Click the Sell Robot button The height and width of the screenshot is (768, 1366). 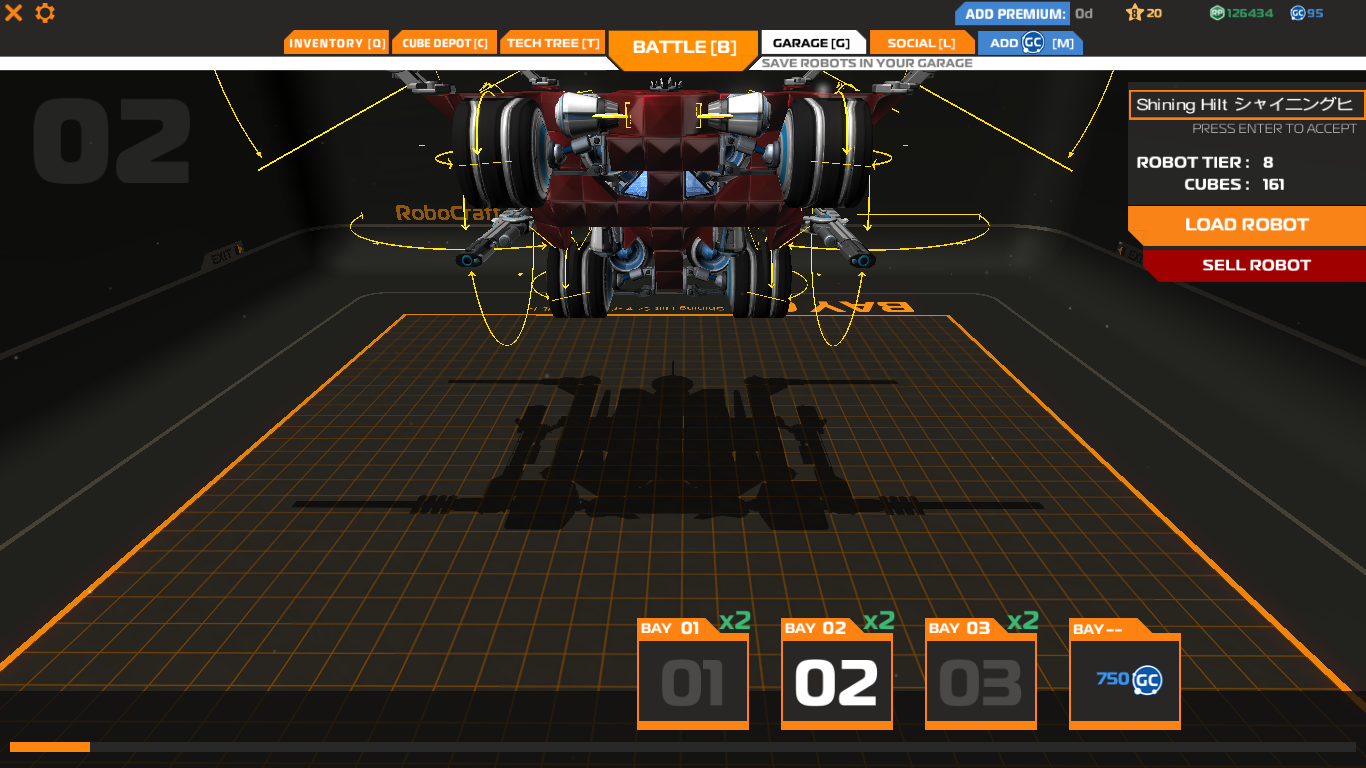tap(1255, 265)
